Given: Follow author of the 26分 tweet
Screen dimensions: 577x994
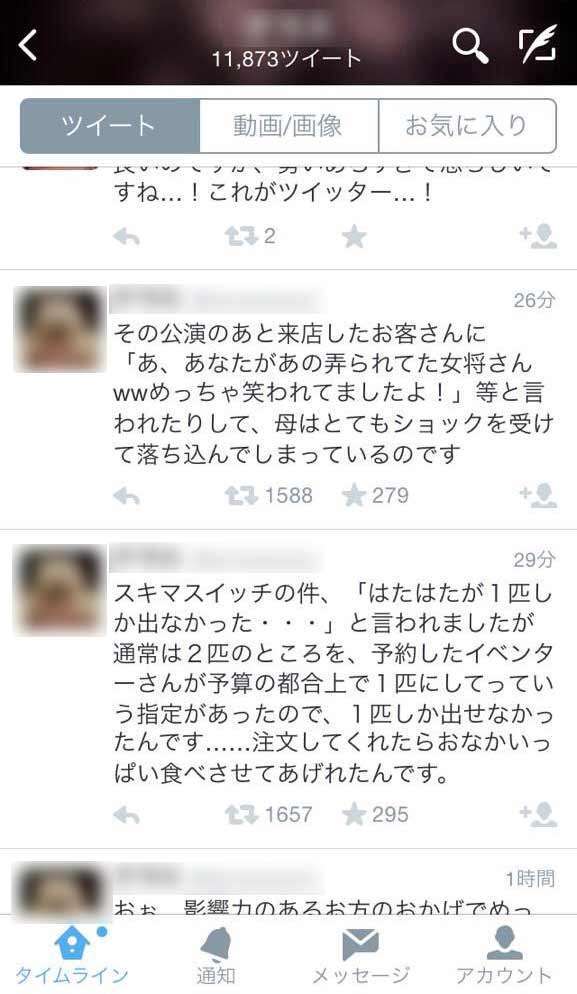Looking at the screenshot, I should [538, 496].
